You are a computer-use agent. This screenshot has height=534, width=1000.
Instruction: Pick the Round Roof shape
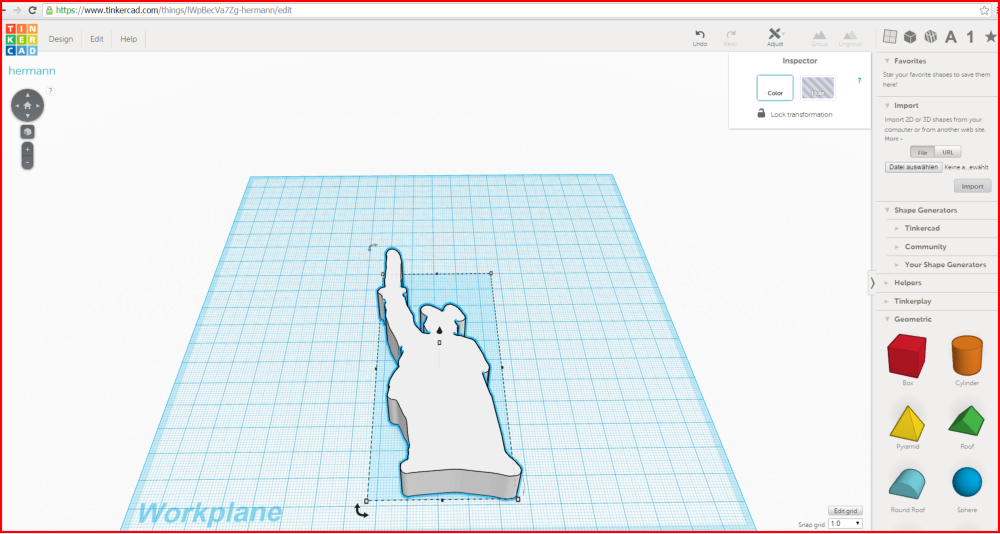(908, 484)
